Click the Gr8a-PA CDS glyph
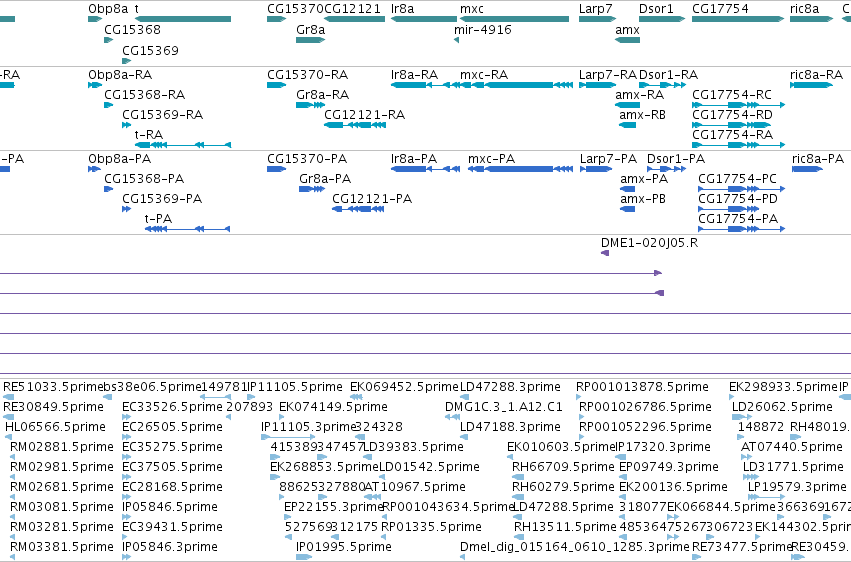The height and width of the screenshot is (562, 851). point(312,189)
